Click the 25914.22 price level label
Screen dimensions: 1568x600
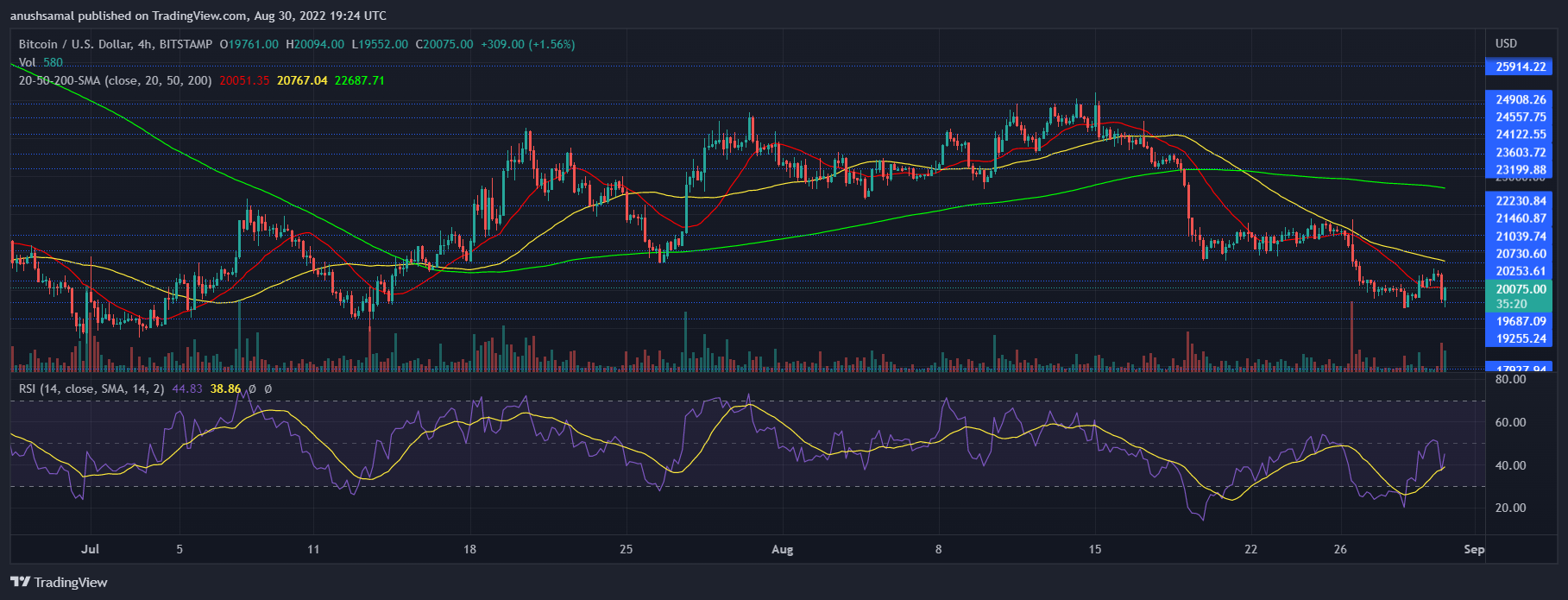[1521, 66]
